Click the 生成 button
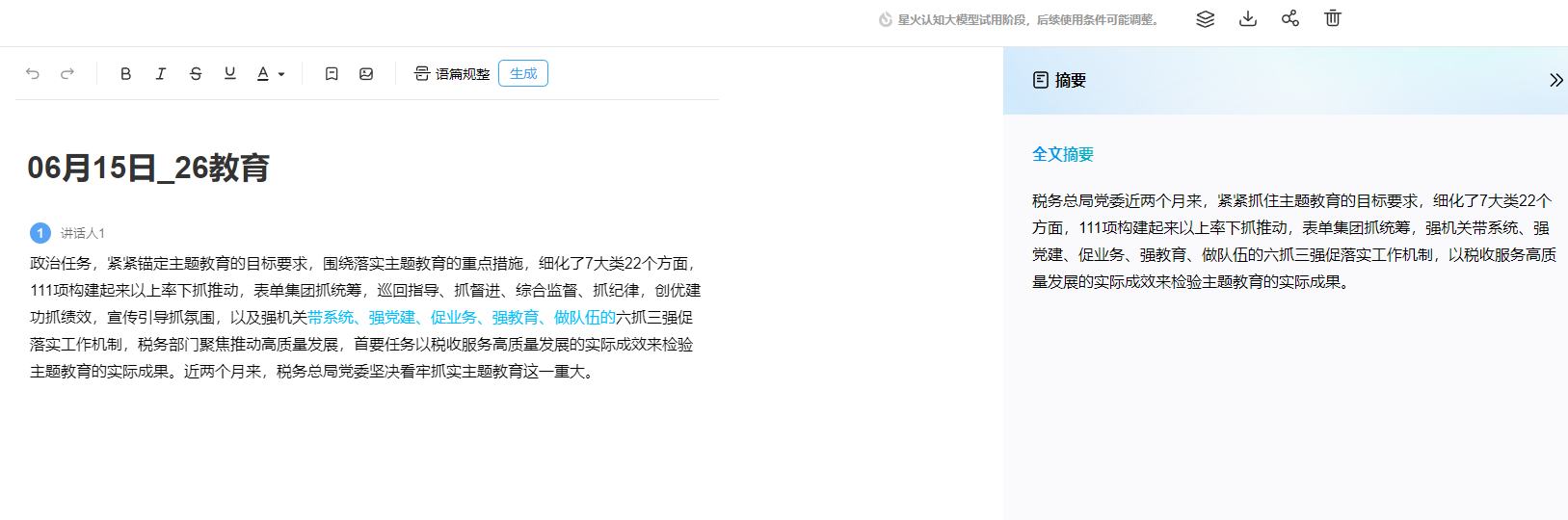The height and width of the screenshot is (520, 1568). pos(523,73)
